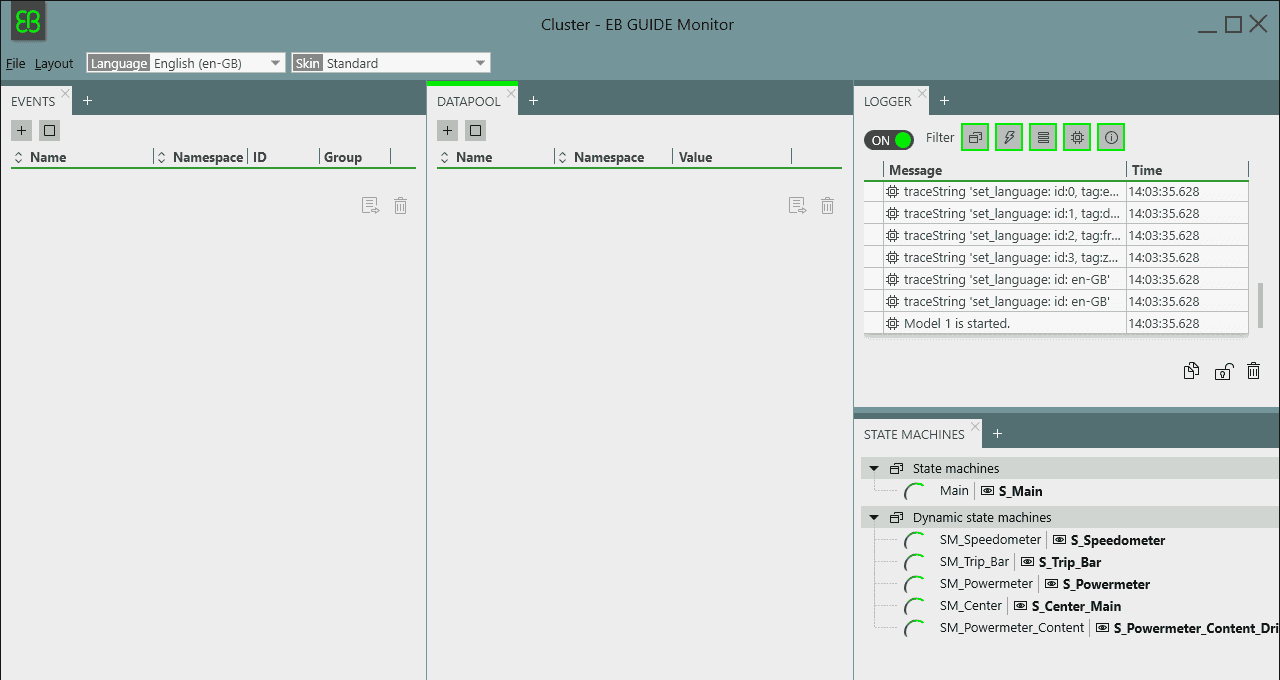Viewport: 1280px width, 680px height.
Task: Switch the logger ON toggle off
Action: coord(889,140)
